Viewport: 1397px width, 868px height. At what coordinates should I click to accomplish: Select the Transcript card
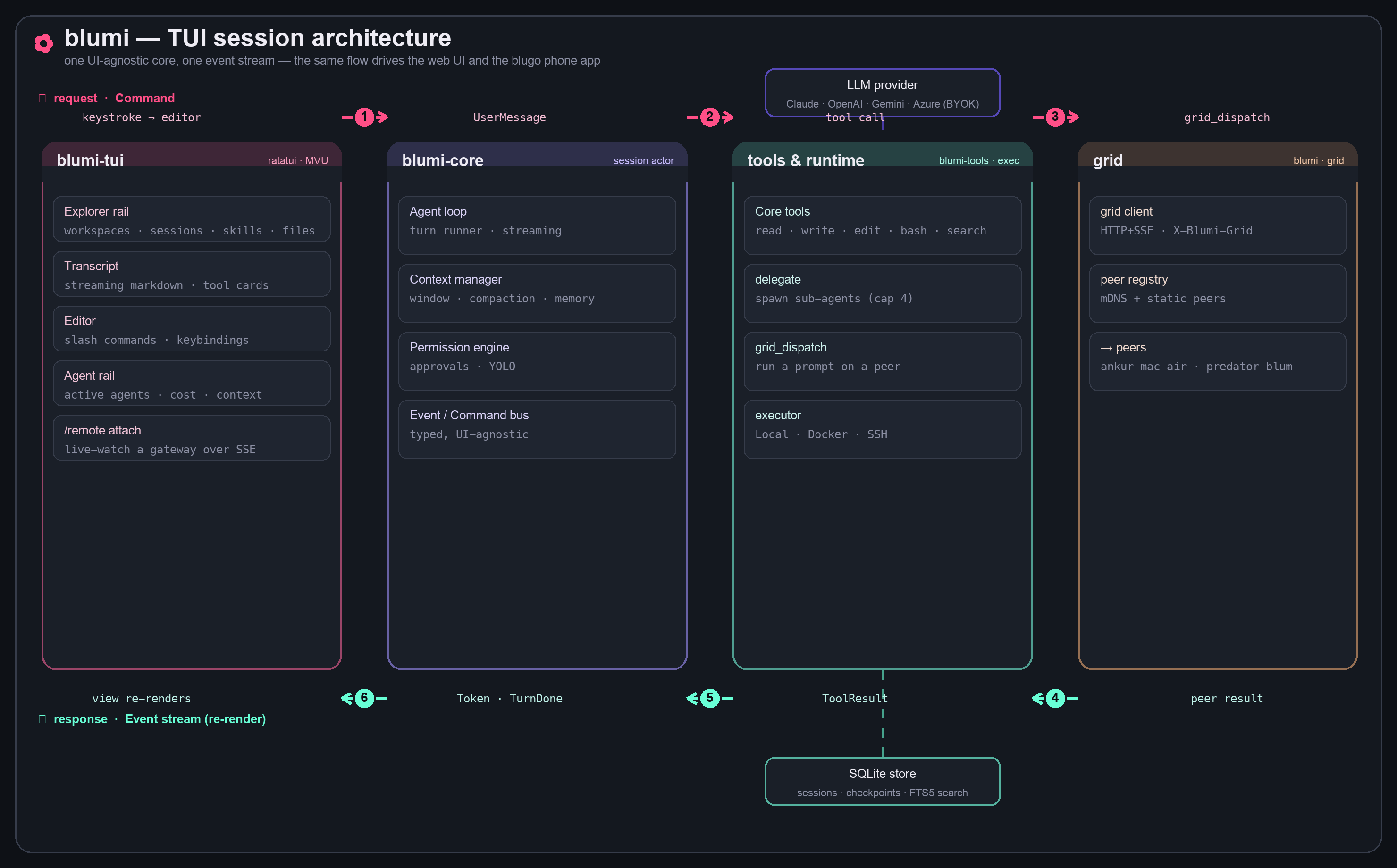[192, 274]
